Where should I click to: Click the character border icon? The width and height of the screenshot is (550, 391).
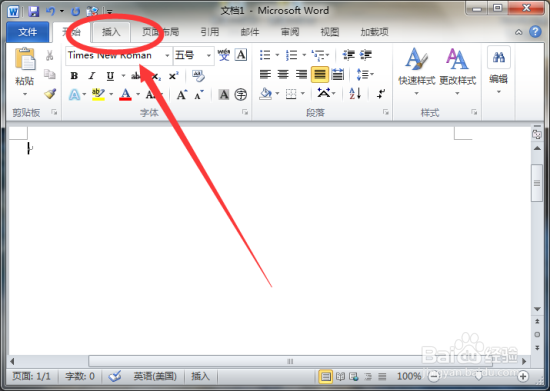click(241, 55)
